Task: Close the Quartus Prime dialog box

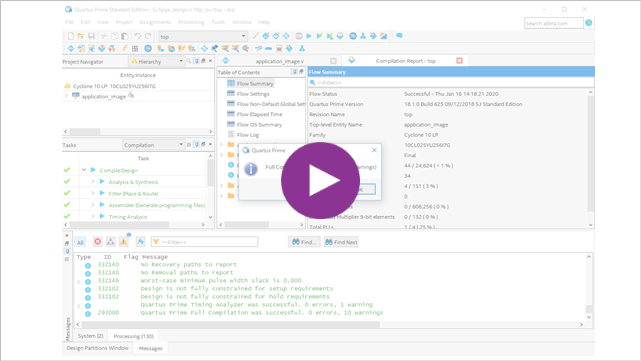Action: (374, 150)
